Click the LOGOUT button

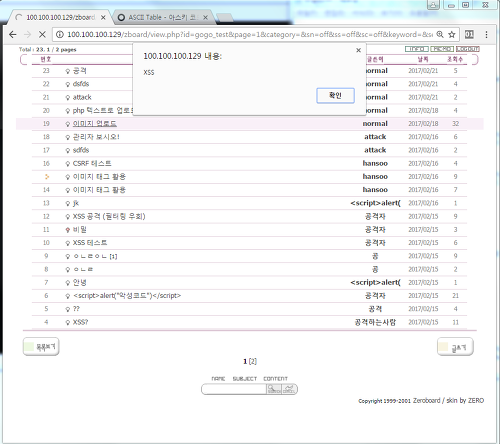[468, 49]
